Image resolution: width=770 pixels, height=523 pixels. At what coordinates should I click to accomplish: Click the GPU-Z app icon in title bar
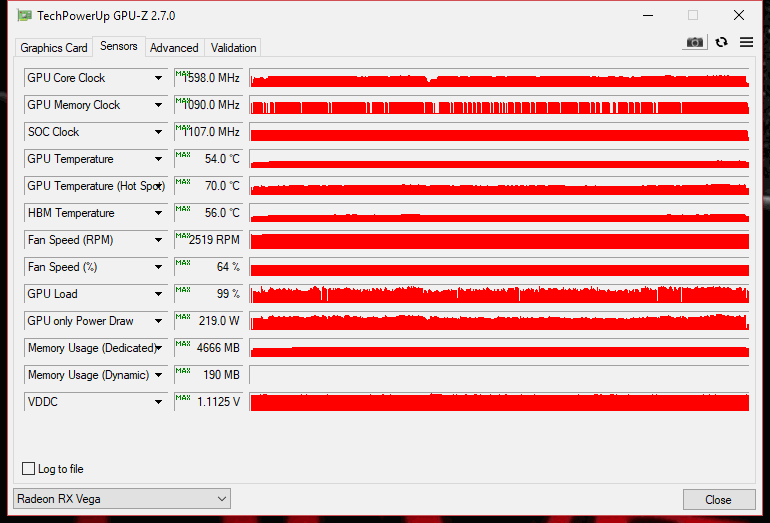click(x=25, y=16)
